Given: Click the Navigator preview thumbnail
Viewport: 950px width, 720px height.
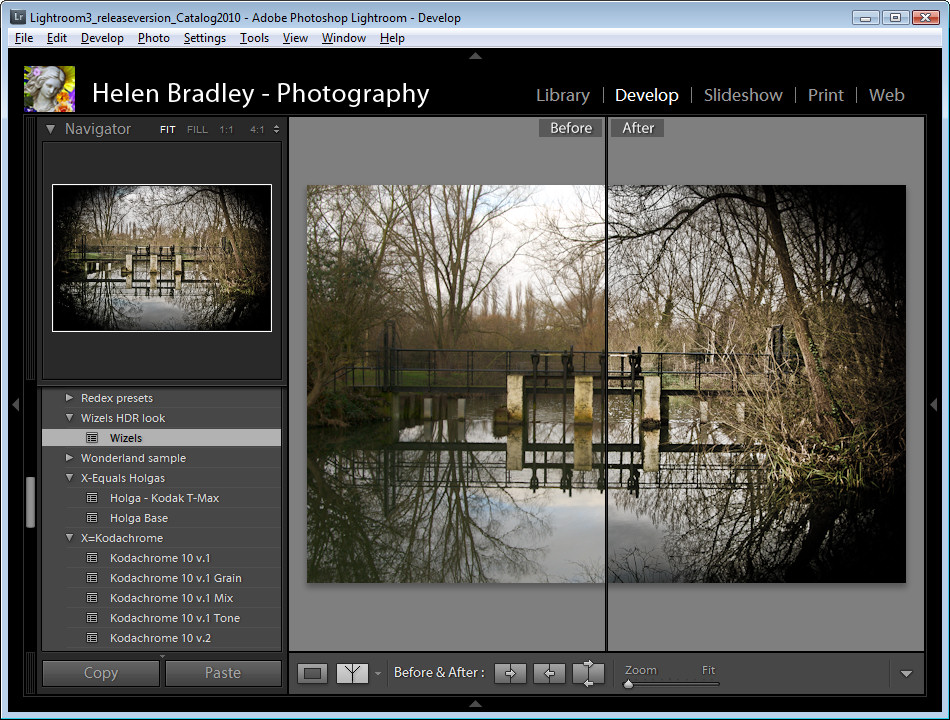Looking at the screenshot, I should point(162,258).
